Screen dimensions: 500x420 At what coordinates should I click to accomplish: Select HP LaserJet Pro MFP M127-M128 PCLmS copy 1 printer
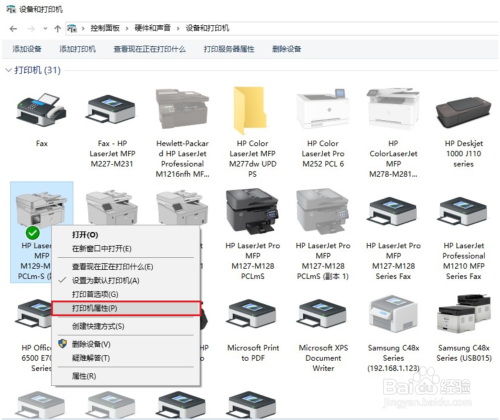pos(323,211)
